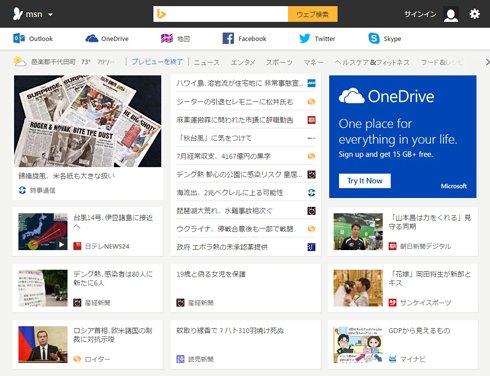Open the Skype icon shortcut
Viewport: 490px width, 376px height.
pyautogui.click(x=374, y=38)
